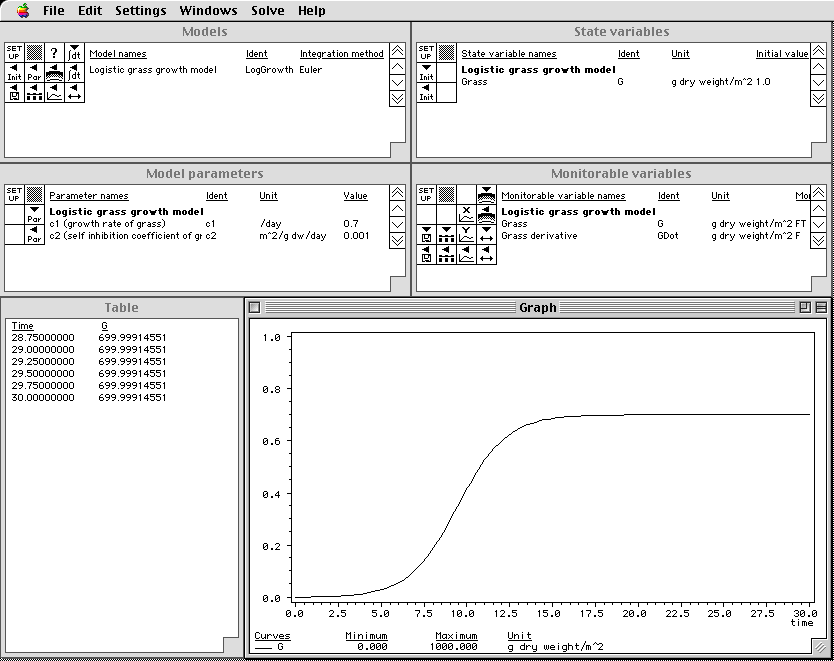Click the down-arrow horizontal scaling icon in Monitorable variables
This screenshot has height=661, width=834.
pyautogui.click(x=487, y=234)
